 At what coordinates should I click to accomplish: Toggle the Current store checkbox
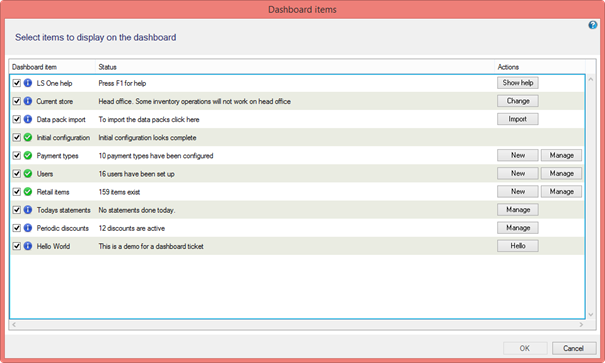(17, 101)
